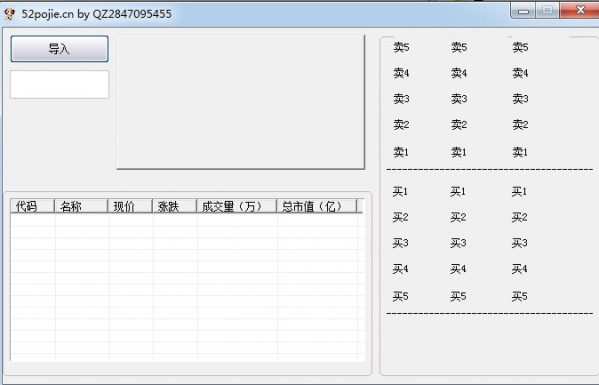Sort by the 名称 column header
Viewport: 599px width, 385px height.
pos(81,206)
